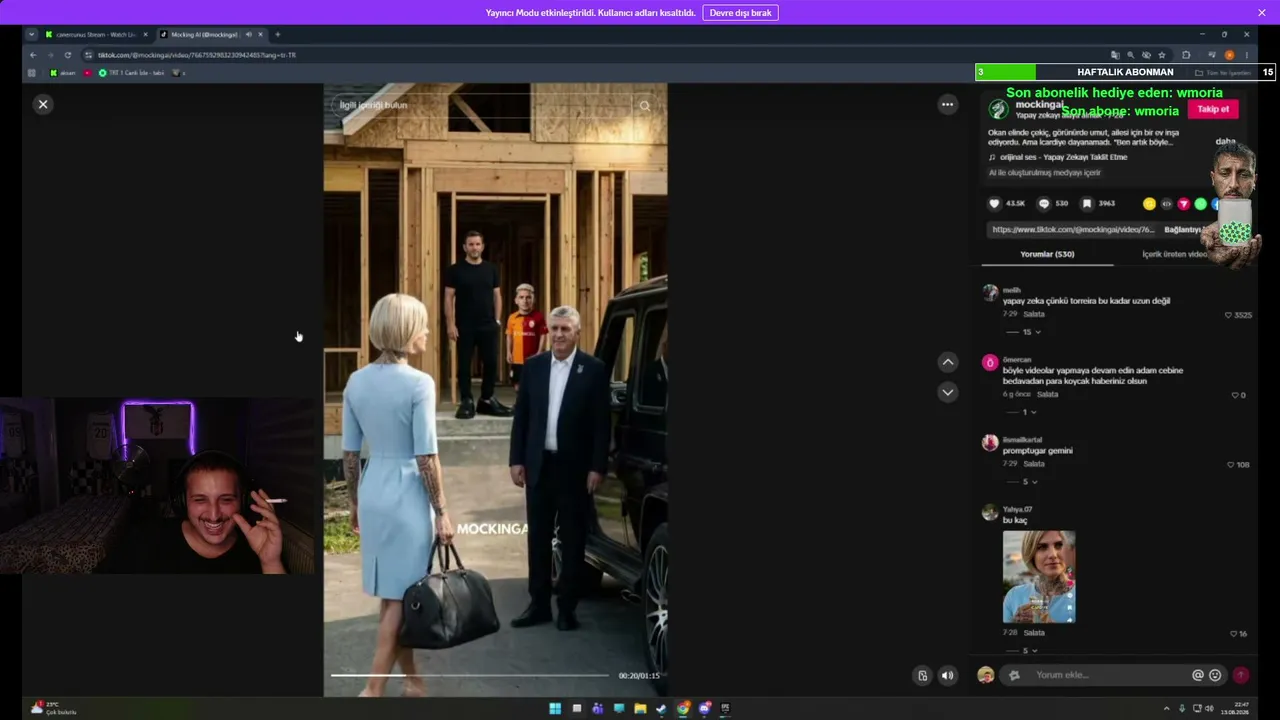
Task: Like the video with the heart icon
Action: click(x=994, y=203)
